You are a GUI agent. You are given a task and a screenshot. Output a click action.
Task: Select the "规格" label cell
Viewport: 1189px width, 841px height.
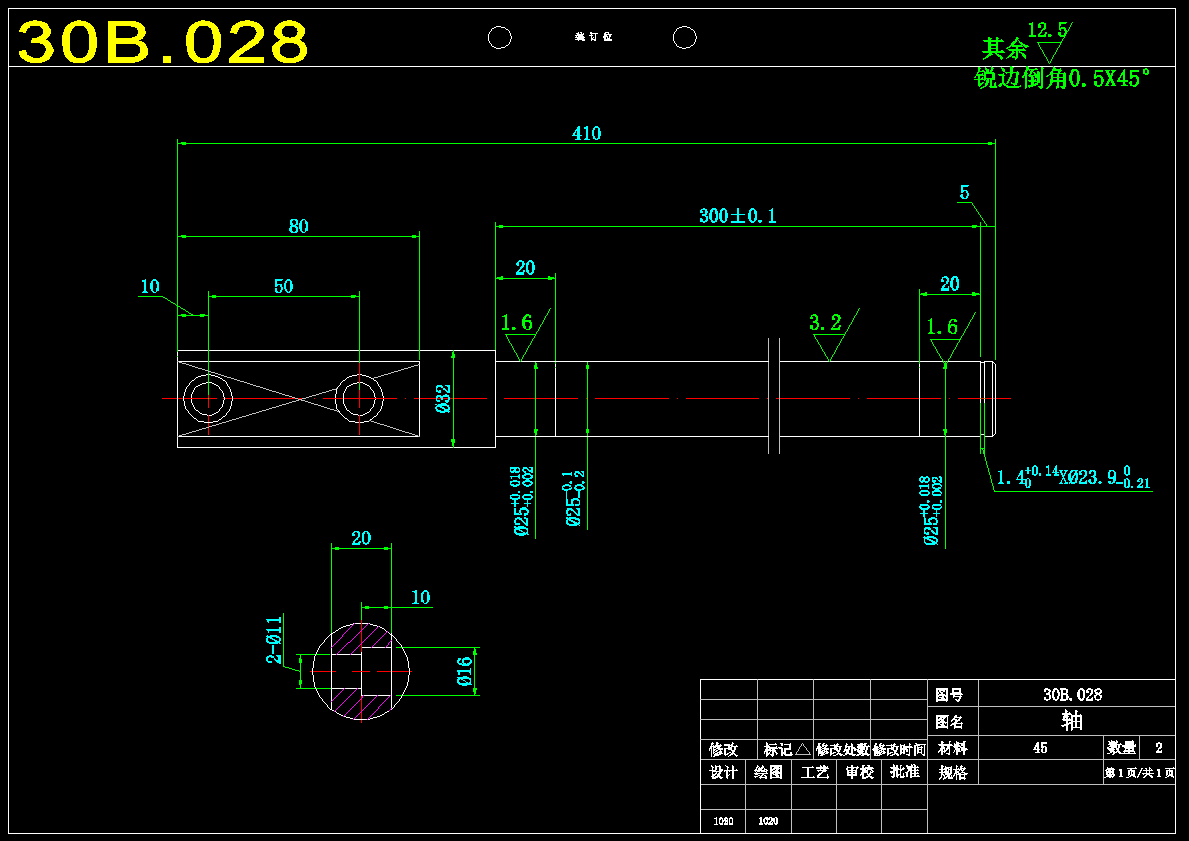(952, 773)
